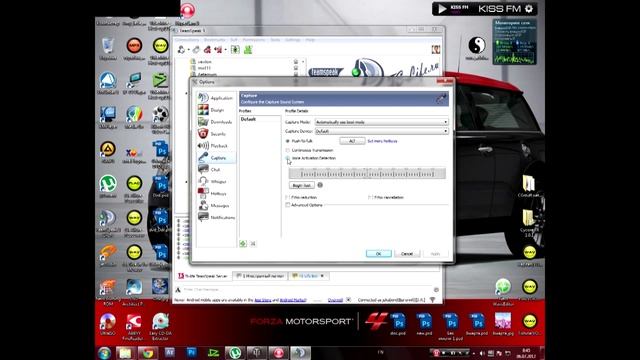Click the Dismiss link in news bar
This screenshot has height=360, width=640.
[x=335, y=300]
